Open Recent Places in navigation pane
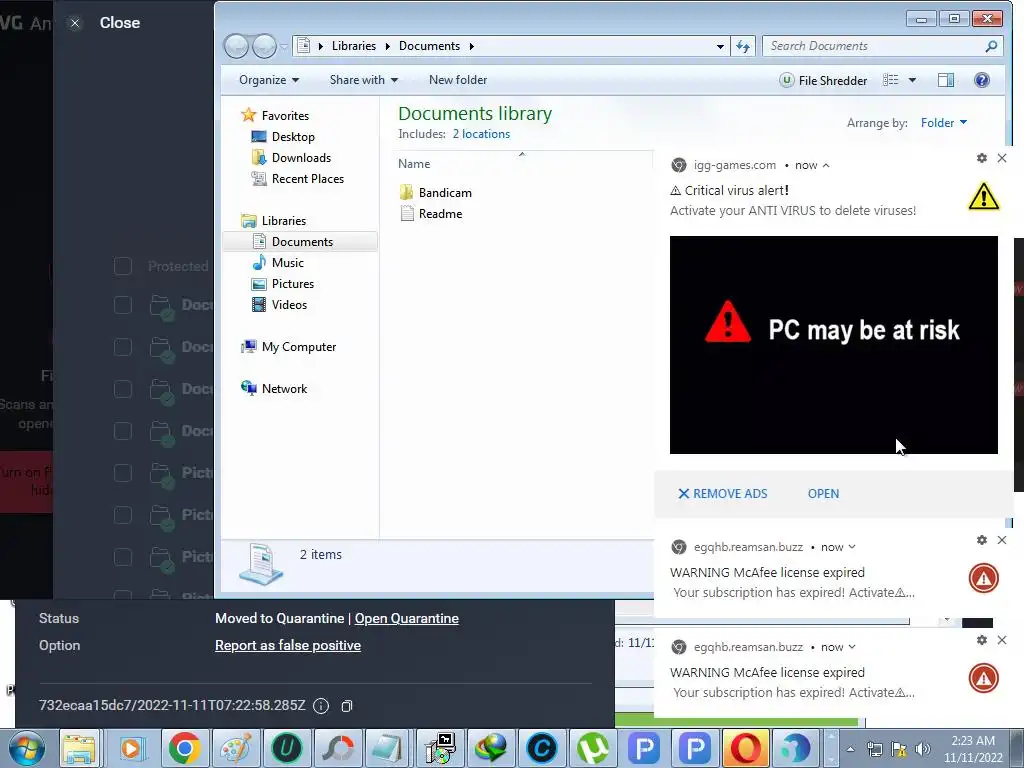The height and width of the screenshot is (768, 1024). tap(308, 178)
